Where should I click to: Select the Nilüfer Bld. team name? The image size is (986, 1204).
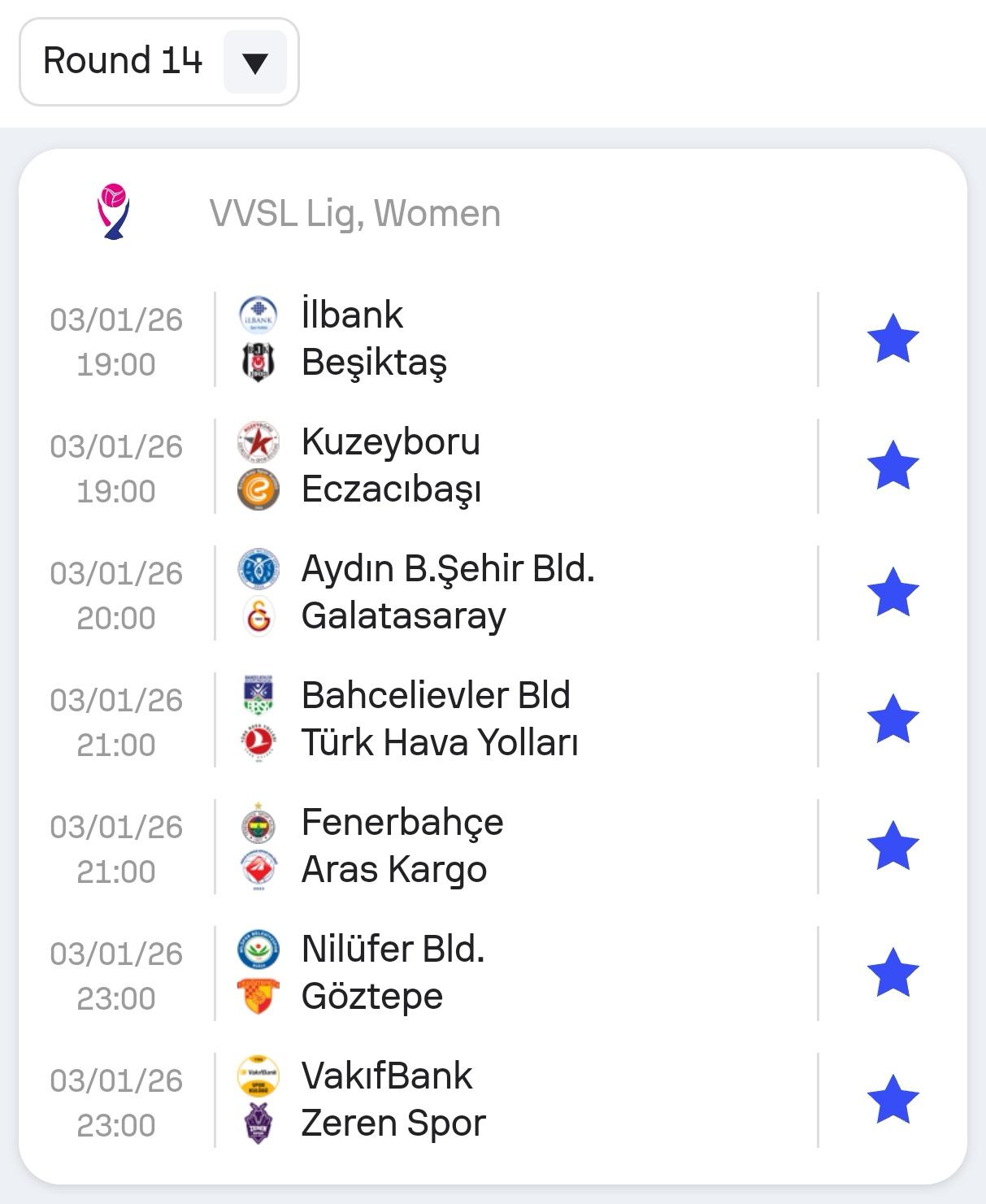tap(393, 950)
